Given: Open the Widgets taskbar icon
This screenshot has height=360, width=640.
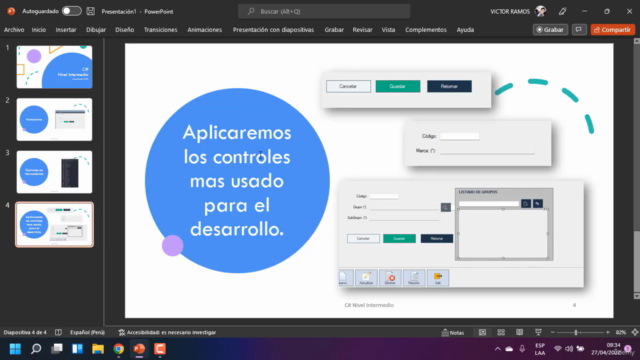Looking at the screenshot, I should click(77, 349).
